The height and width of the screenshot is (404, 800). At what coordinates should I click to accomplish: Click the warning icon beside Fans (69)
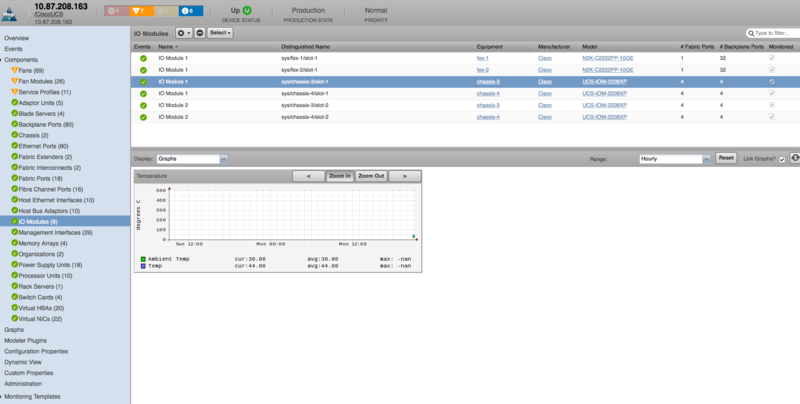click(x=14, y=70)
